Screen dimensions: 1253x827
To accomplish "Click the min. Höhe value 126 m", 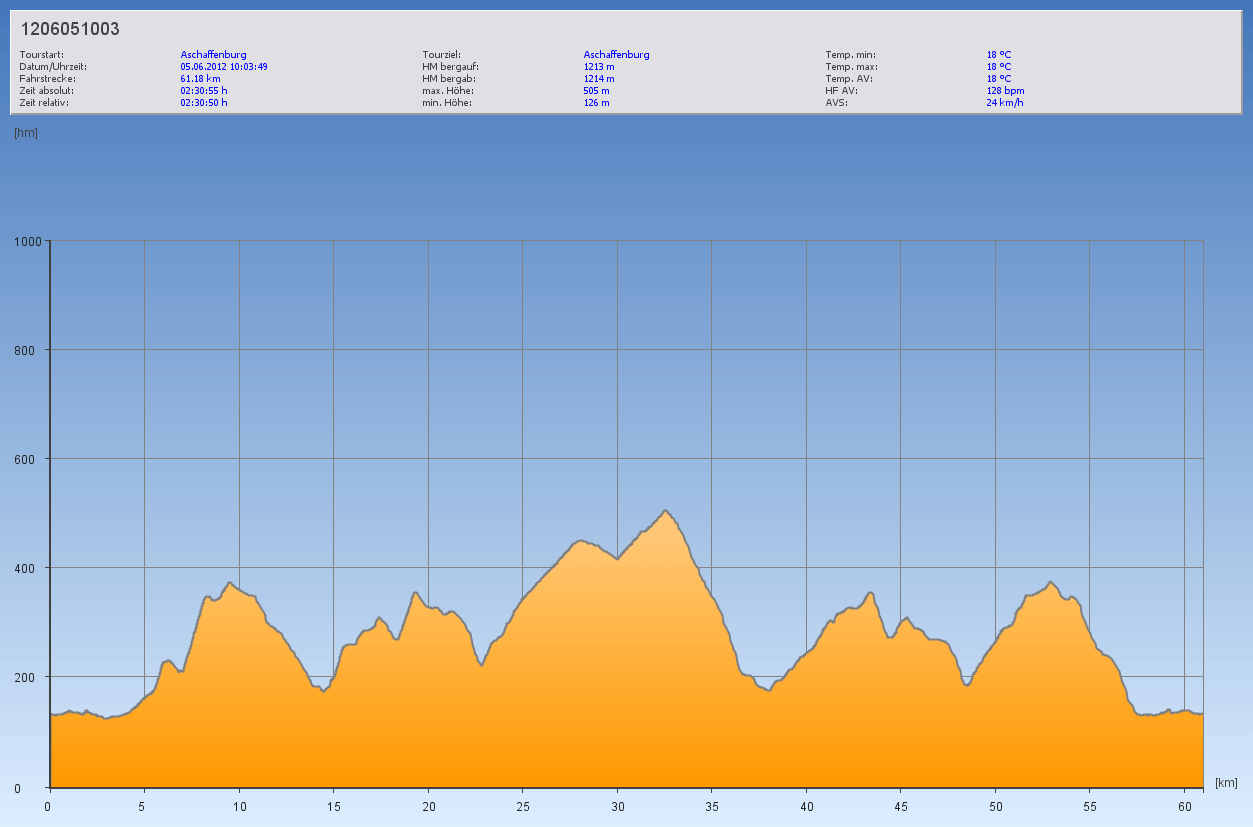I will 596,102.
